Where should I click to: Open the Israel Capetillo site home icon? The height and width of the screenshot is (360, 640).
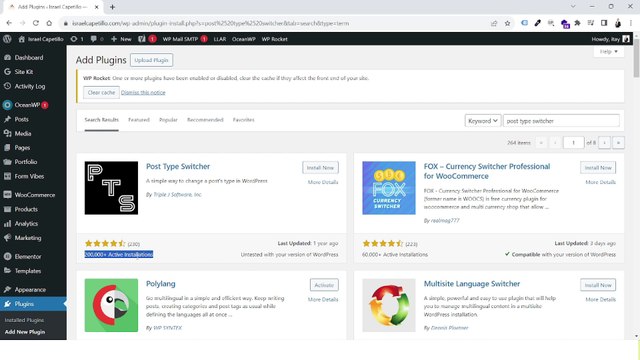pos(21,39)
